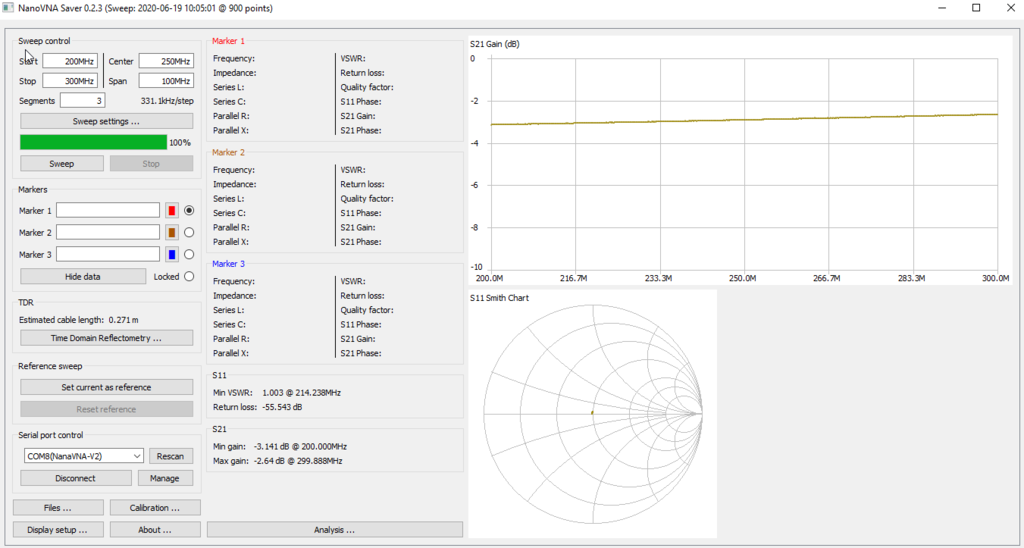Click the Return loss -55.543 dB value
Viewport: 1024px width, 548px height.
(x=282, y=408)
